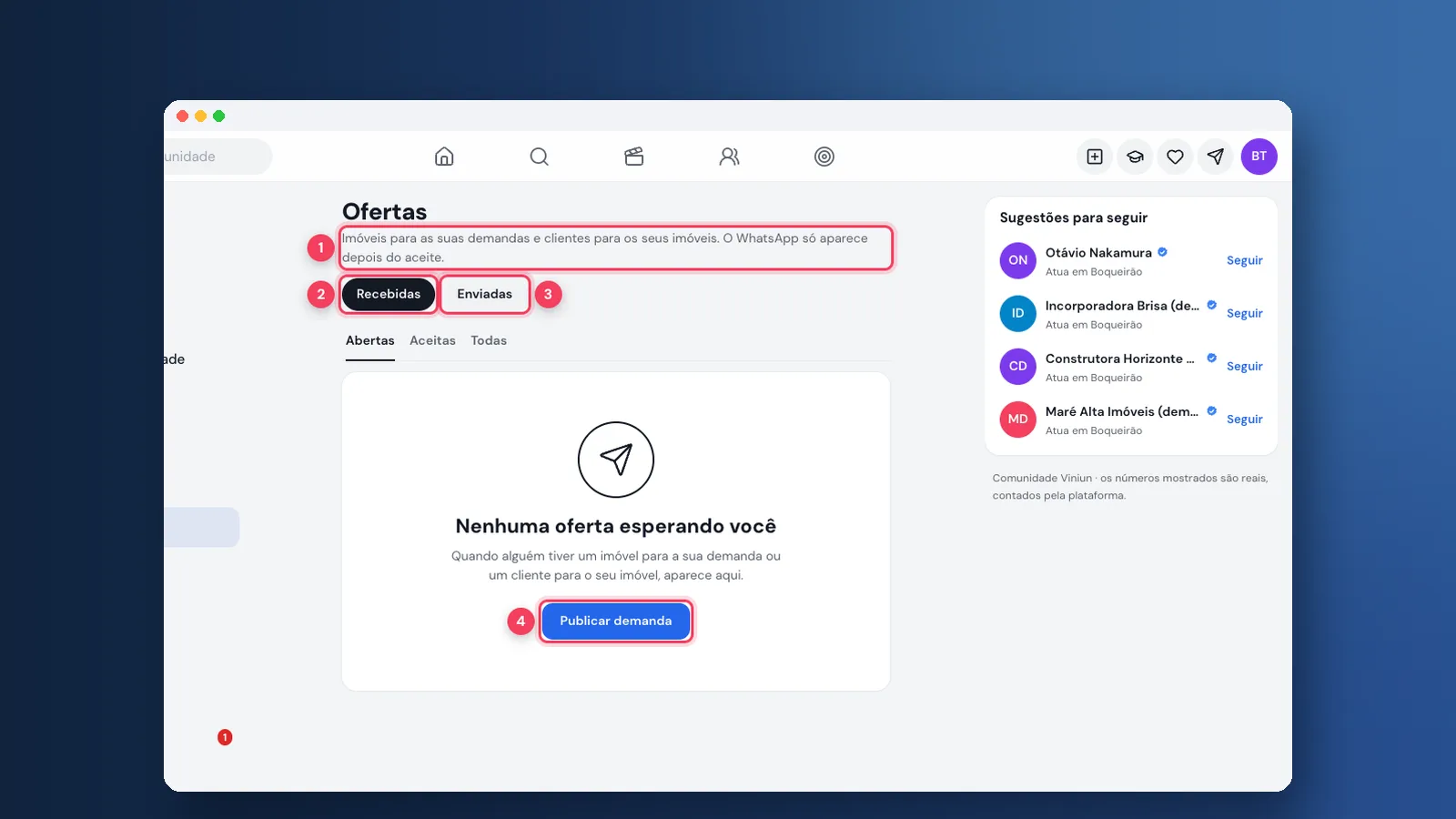The image size is (1456, 819).
Task: Open the home icon in top navigation
Action: click(444, 157)
